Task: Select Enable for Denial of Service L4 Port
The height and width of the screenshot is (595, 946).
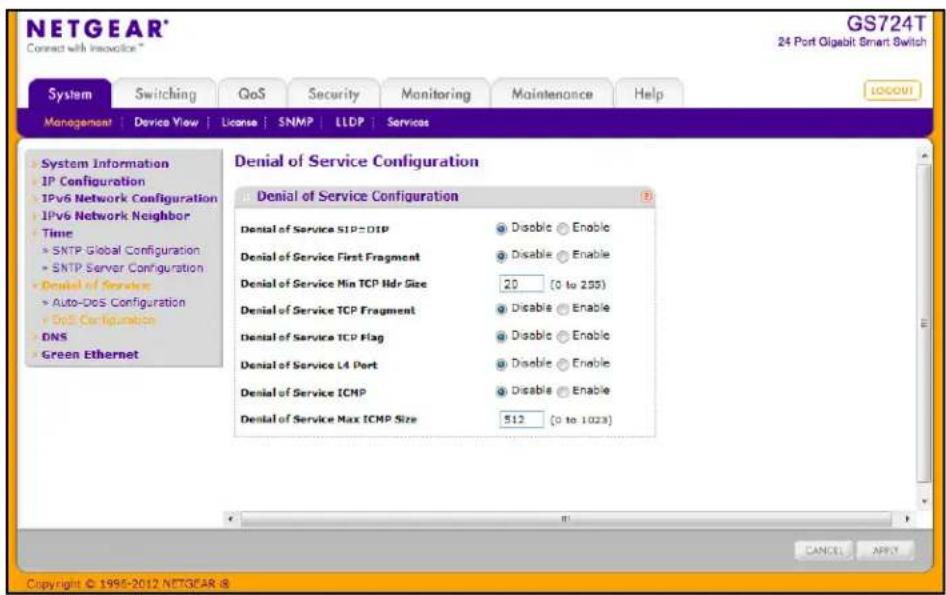Action: (x=563, y=364)
